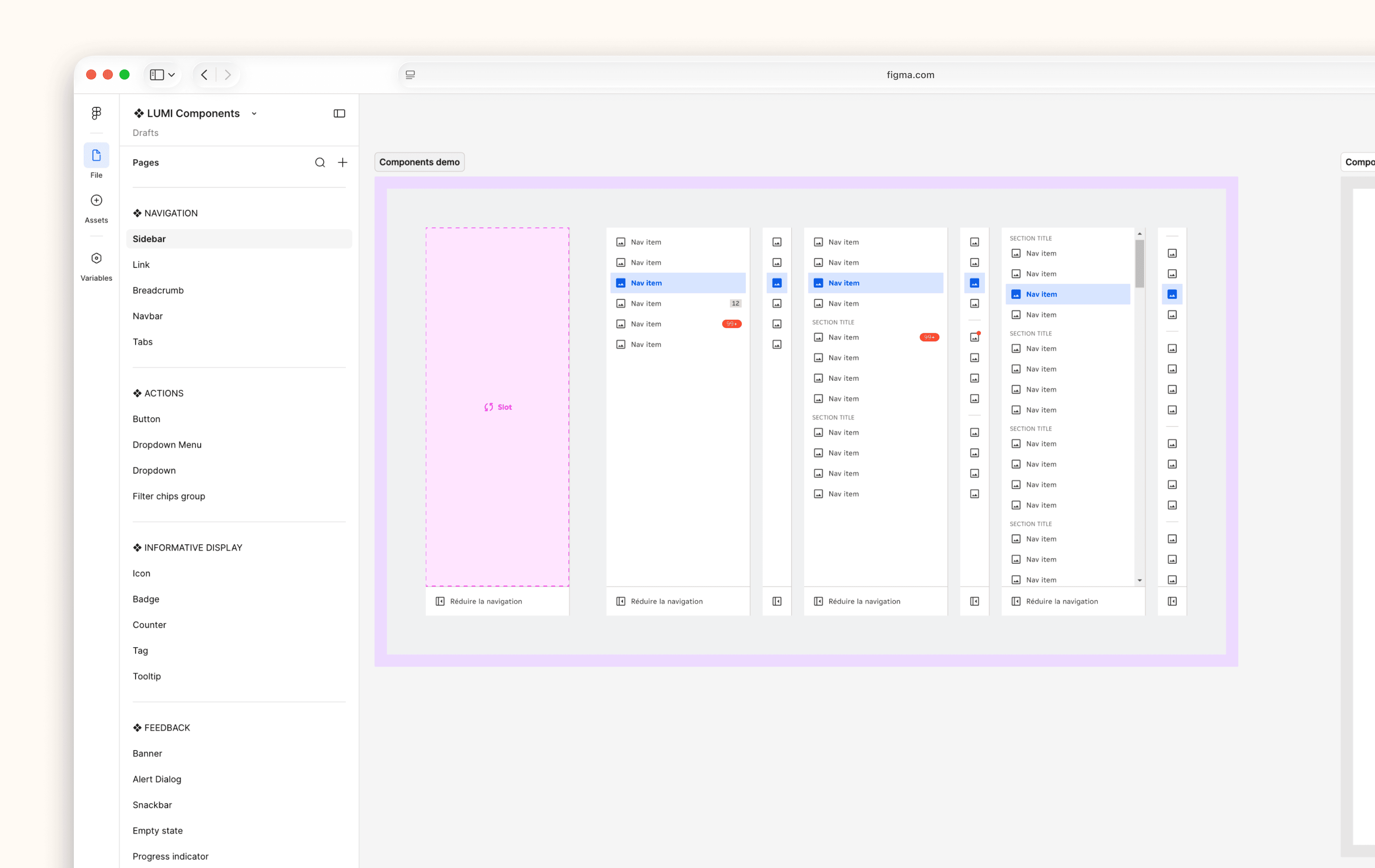
Task: Click the Slot swap icon in pink placeholder
Action: click(489, 407)
